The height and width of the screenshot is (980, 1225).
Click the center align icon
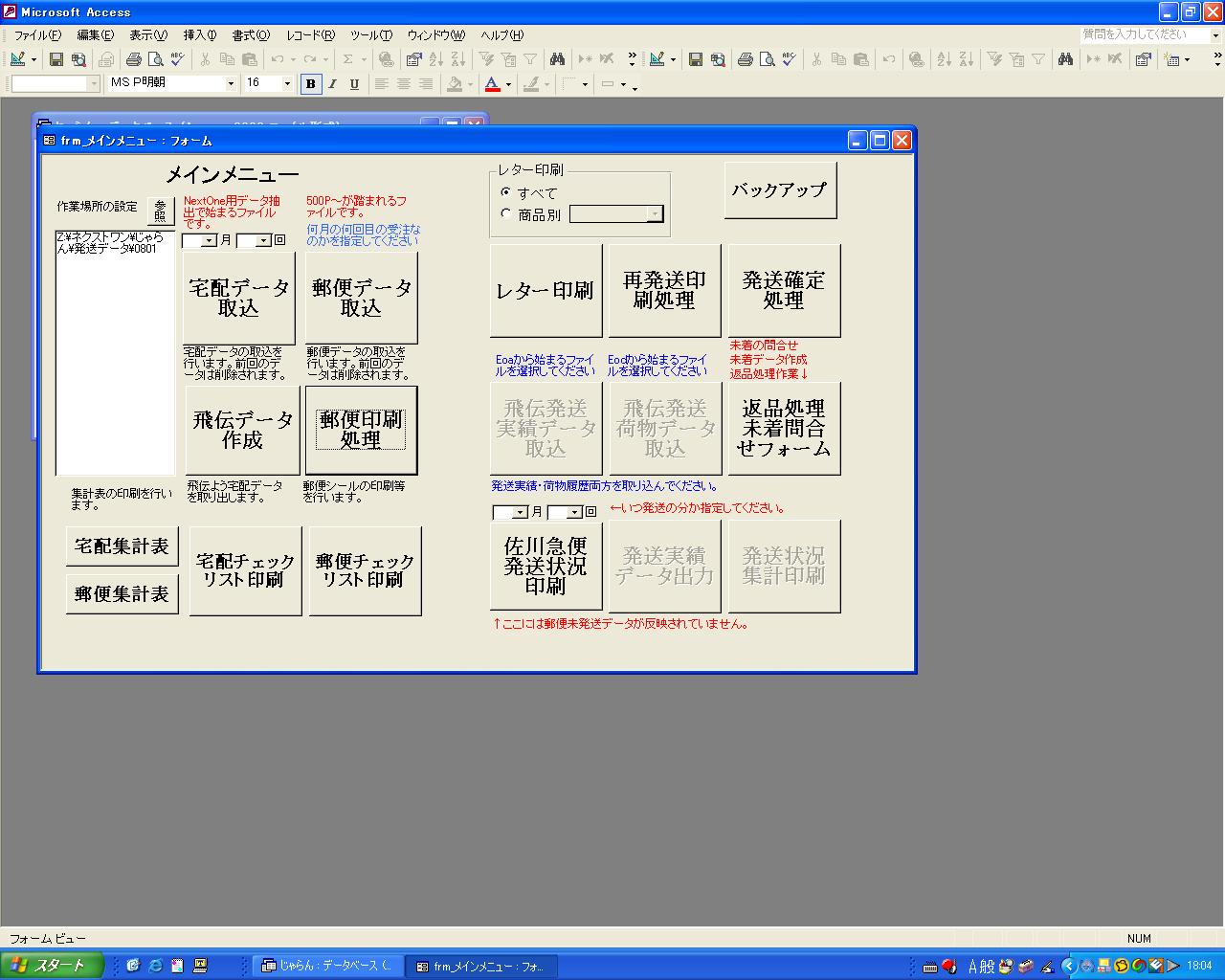[x=404, y=84]
